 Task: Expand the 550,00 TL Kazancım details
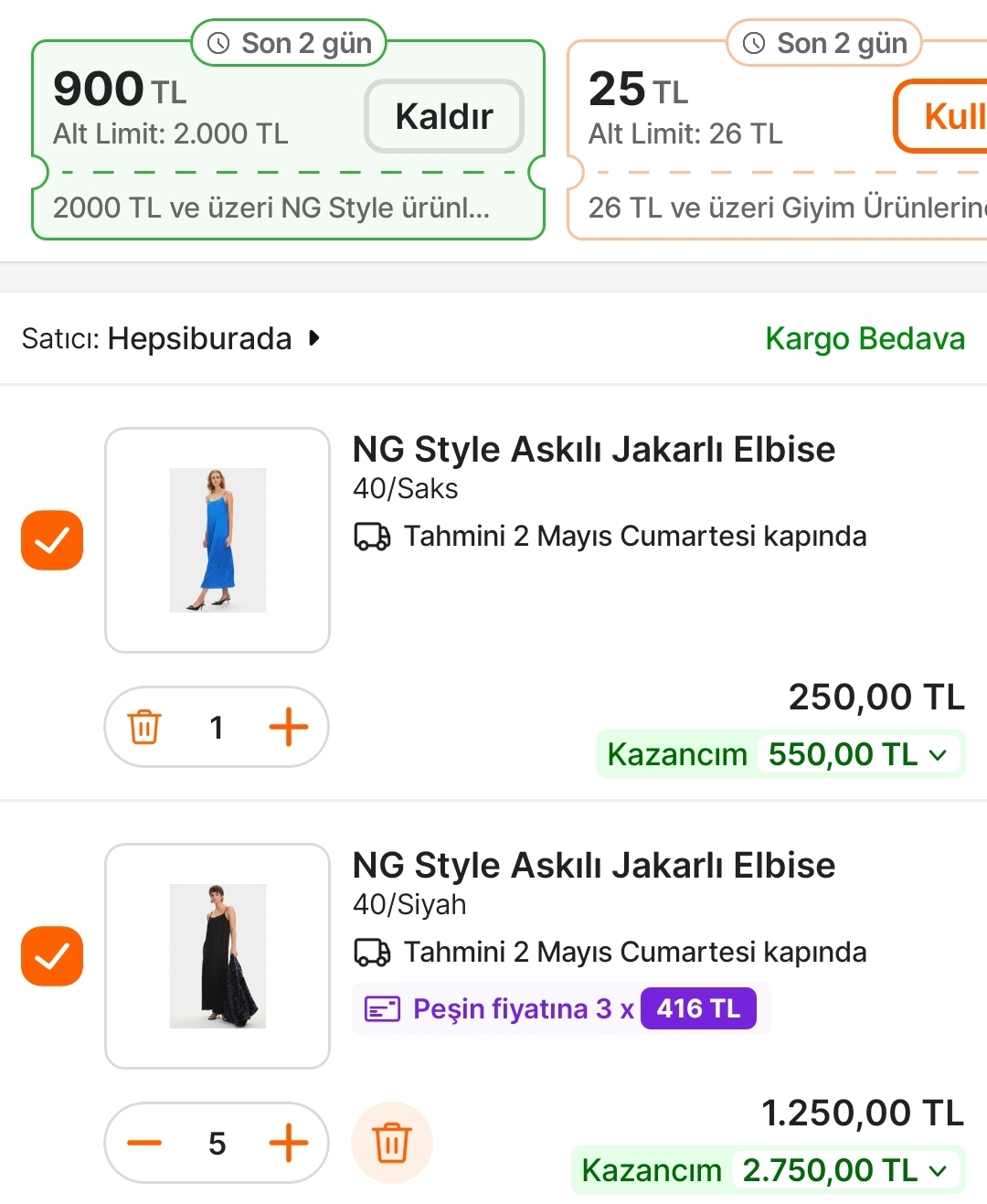click(938, 755)
